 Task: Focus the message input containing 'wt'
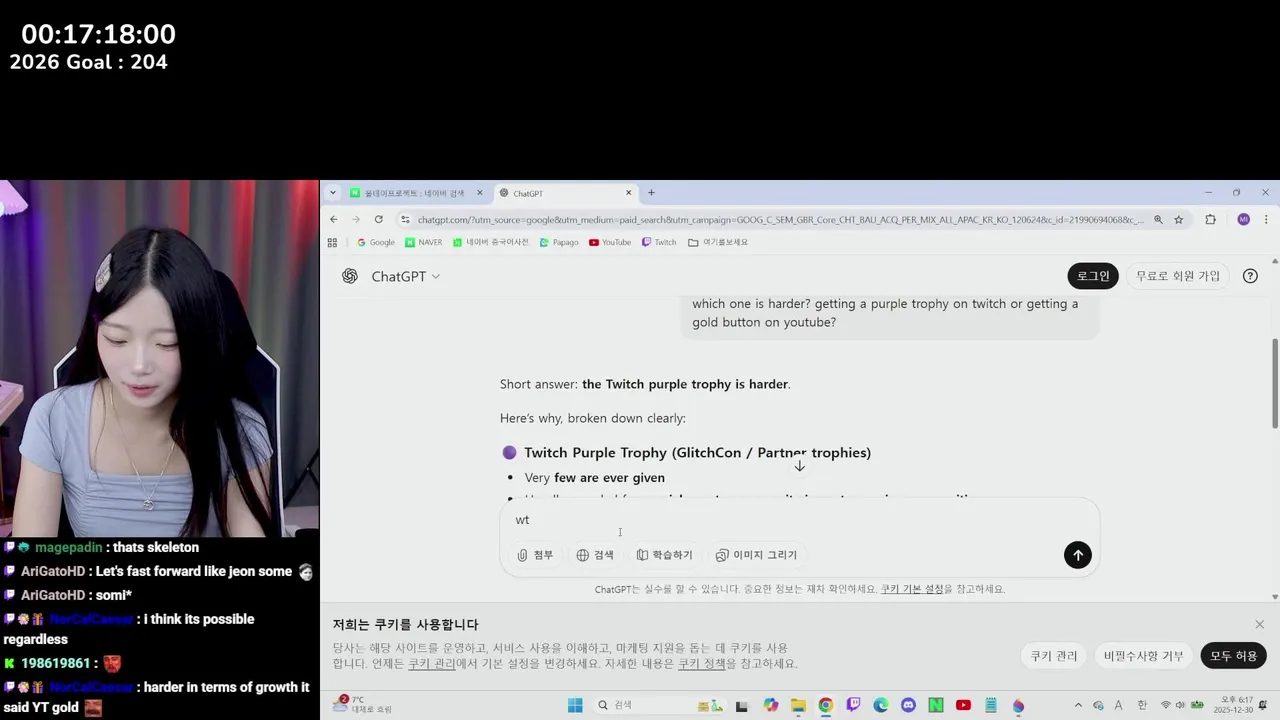[x=800, y=520]
